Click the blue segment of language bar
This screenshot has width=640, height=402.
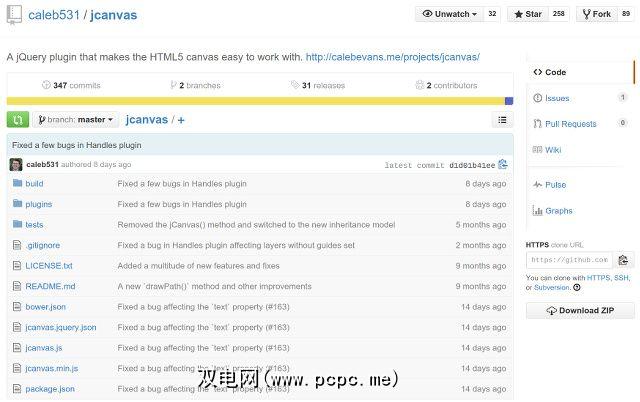(x=509, y=101)
